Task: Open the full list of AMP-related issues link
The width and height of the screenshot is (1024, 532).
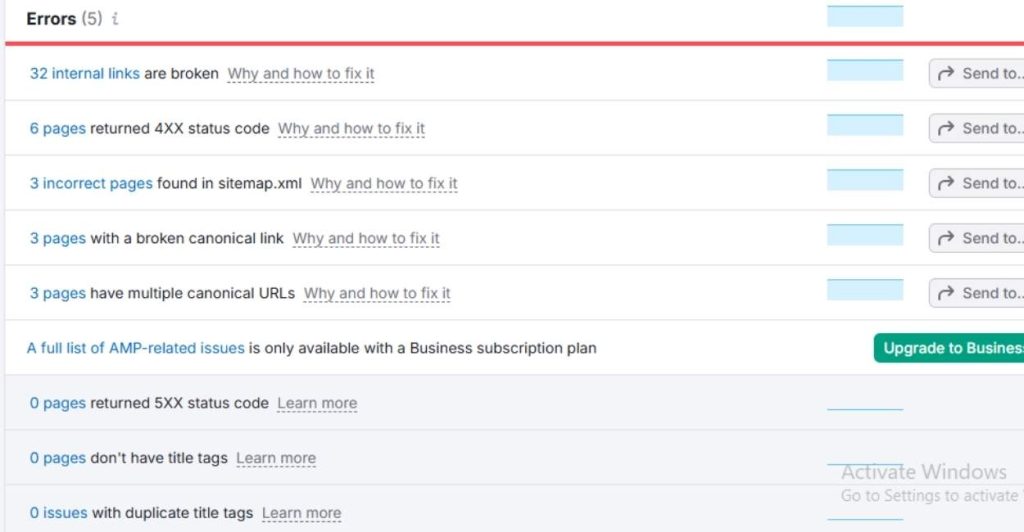Action: pyautogui.click(x=135, y=348)
